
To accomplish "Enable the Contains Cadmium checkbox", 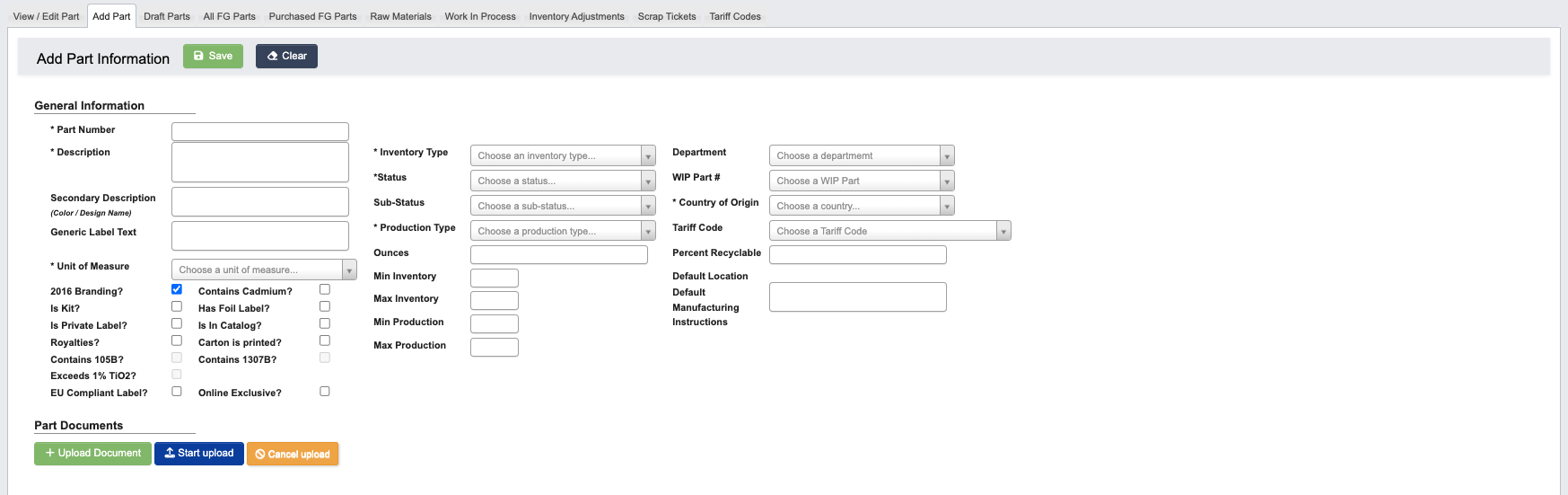I will click(x=325, y=289).
